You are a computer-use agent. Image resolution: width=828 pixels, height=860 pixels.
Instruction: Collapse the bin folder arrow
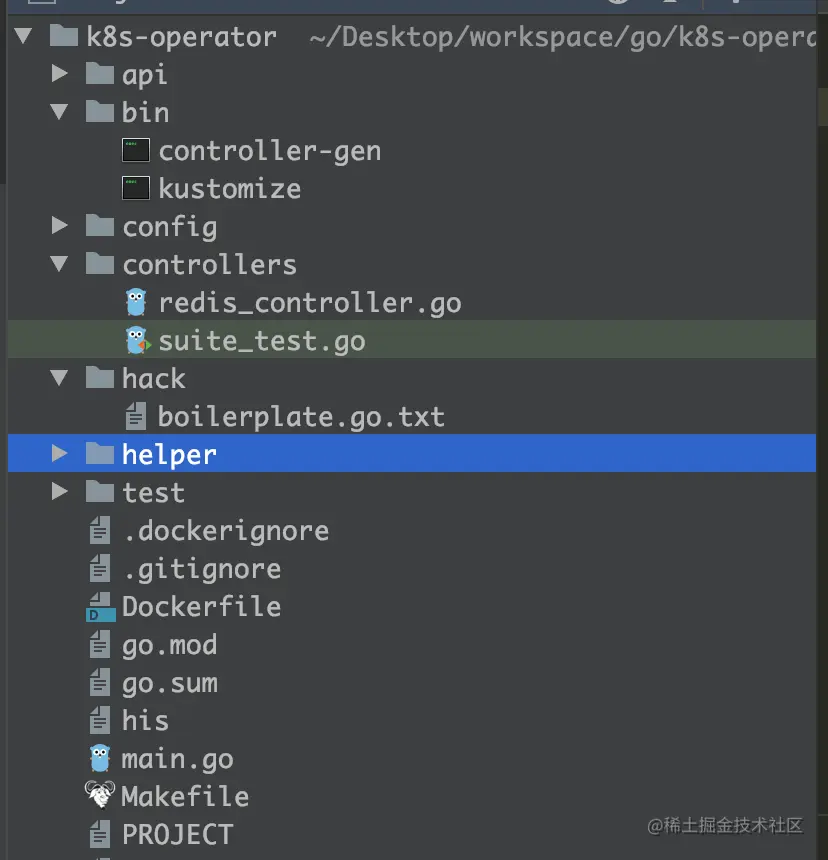[59, 112]
